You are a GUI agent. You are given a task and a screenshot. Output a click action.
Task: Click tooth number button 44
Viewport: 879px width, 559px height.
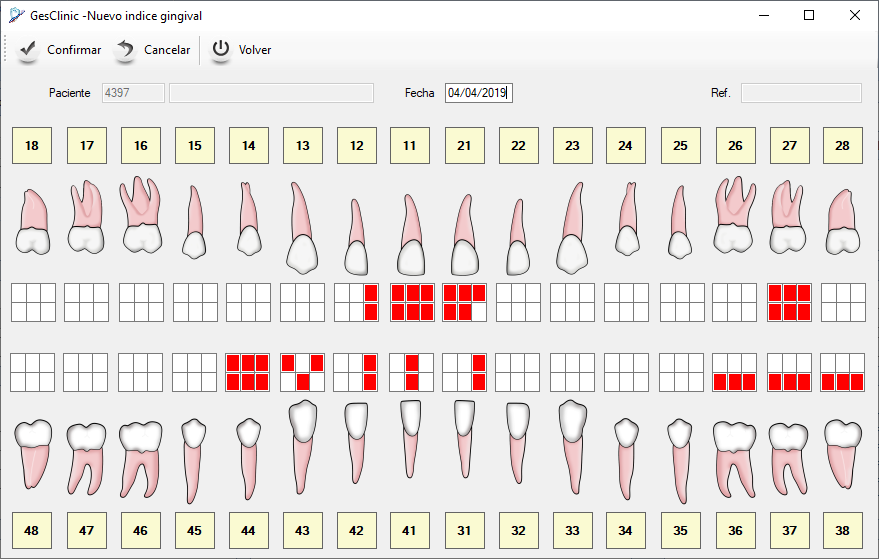248,530
